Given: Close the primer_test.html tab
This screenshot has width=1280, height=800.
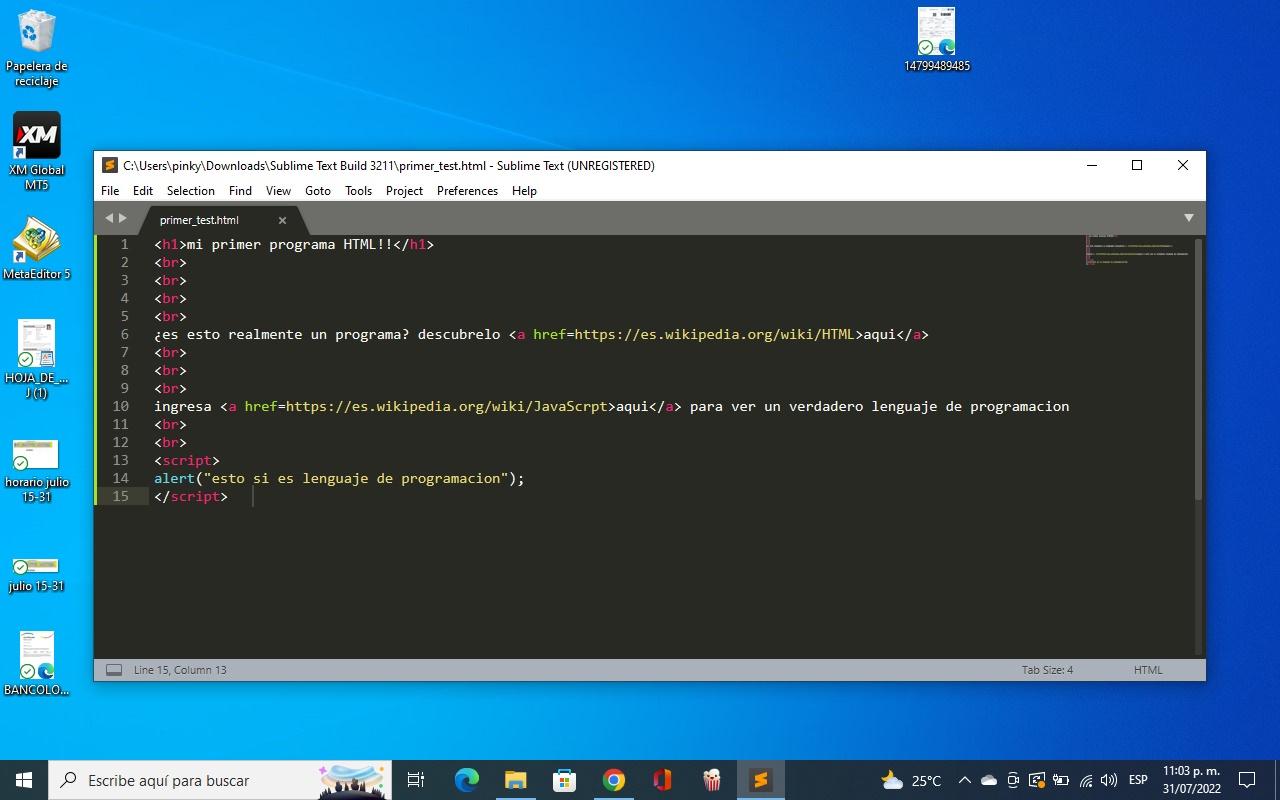Looking at the screenshot, I should 282,220.
